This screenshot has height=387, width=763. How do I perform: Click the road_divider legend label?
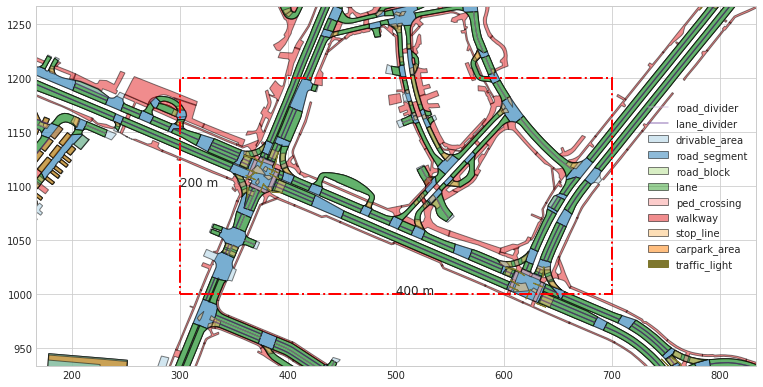coord(707,109)
